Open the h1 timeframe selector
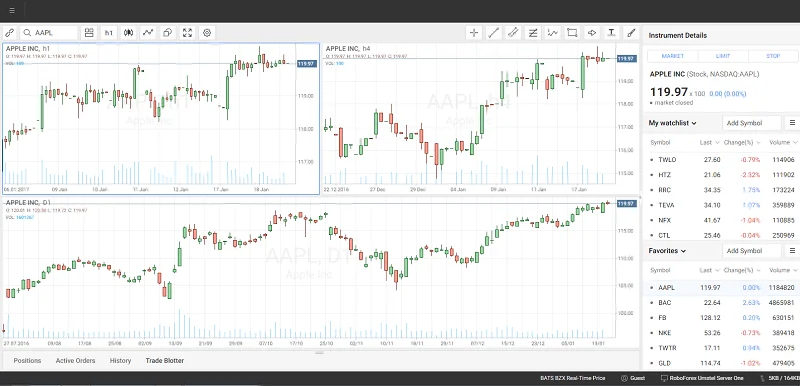The image size is (800, 386). pyautogui.click(x=109, y=33)
